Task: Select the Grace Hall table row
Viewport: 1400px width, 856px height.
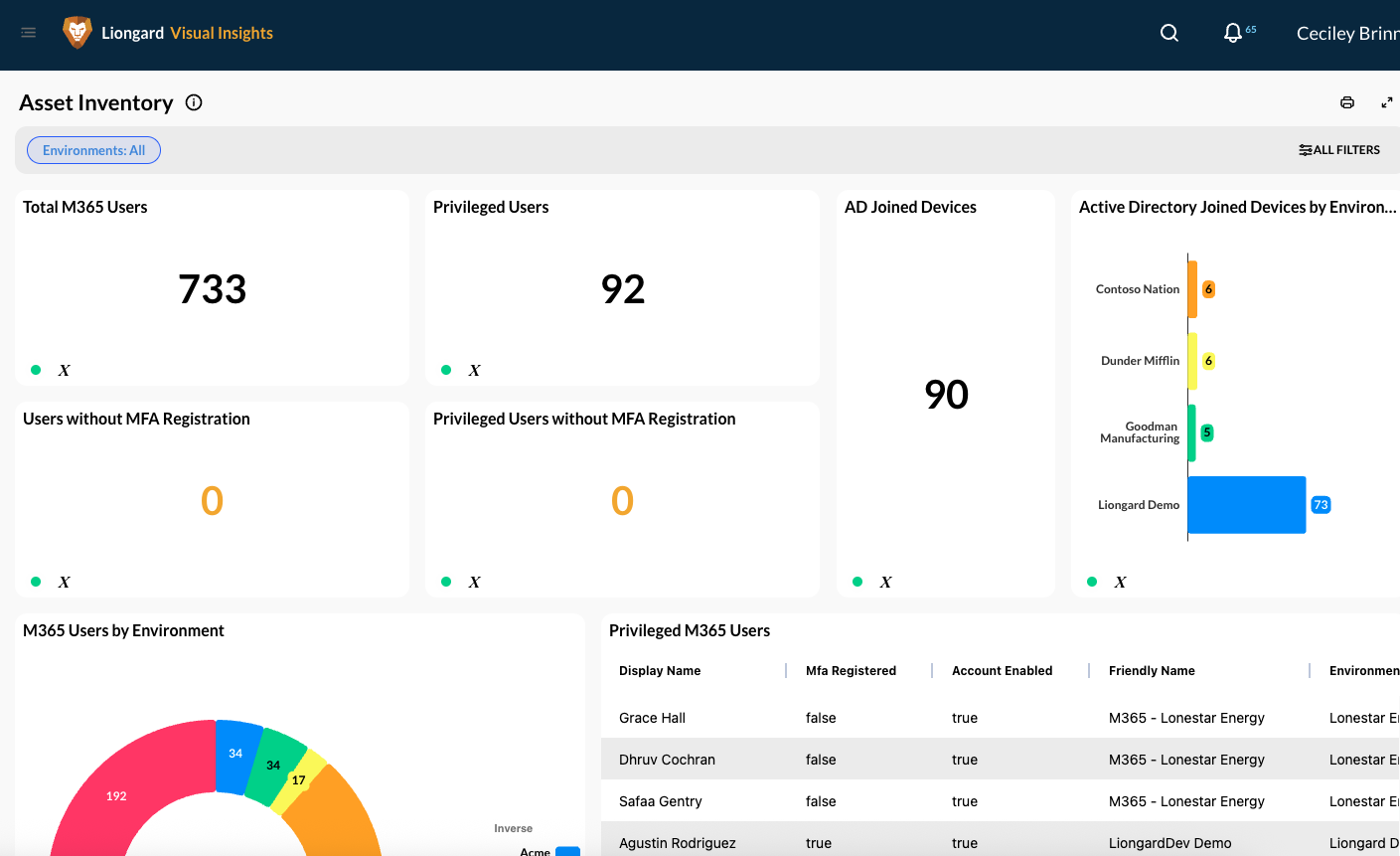Action: click(x=1001, y=718)
